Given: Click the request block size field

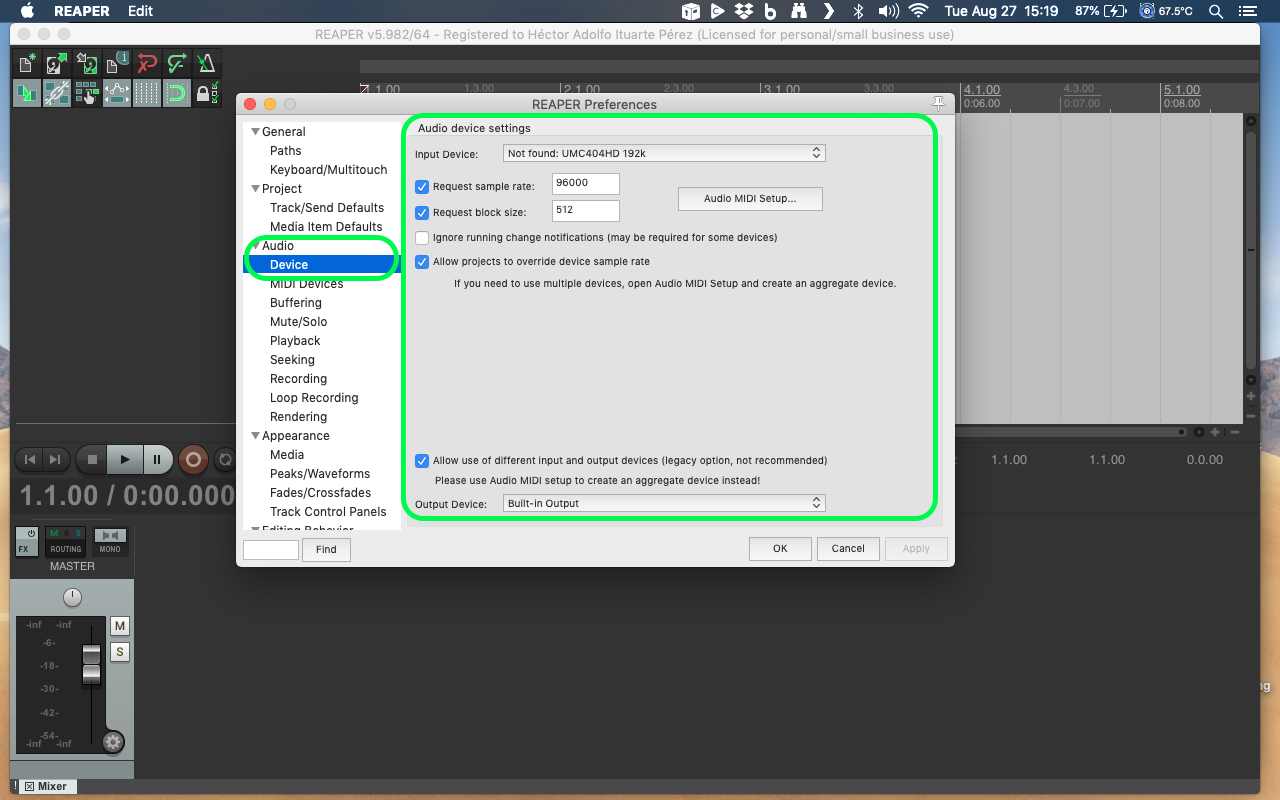Looking at the screenshot, I should (585, 211).
